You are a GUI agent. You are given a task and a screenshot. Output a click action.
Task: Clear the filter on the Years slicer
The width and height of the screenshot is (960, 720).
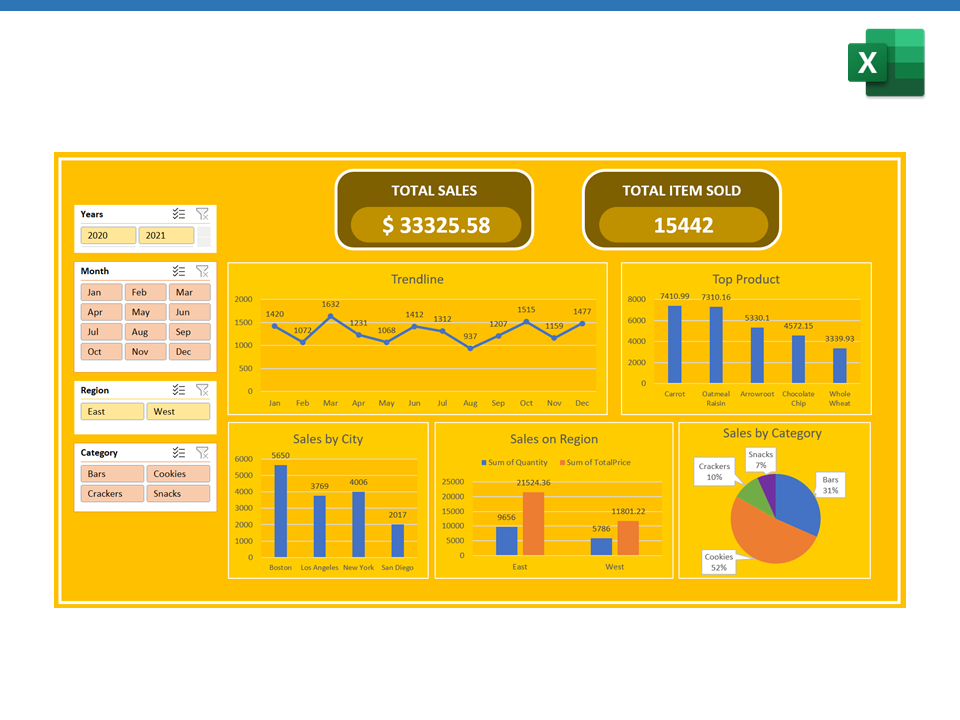click(x=202, y=214)
